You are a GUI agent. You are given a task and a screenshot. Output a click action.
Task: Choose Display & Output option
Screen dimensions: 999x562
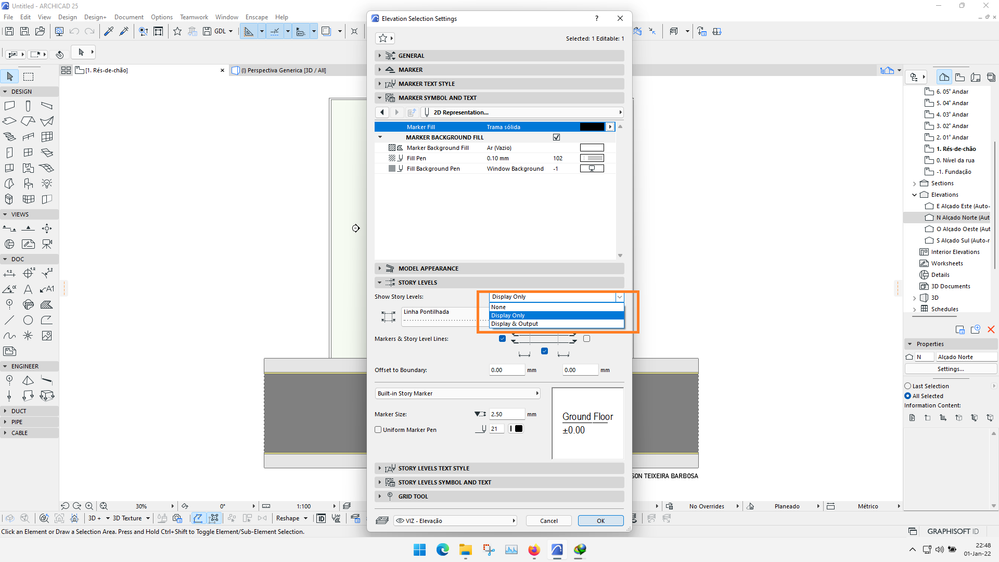[x=556, y=324]
